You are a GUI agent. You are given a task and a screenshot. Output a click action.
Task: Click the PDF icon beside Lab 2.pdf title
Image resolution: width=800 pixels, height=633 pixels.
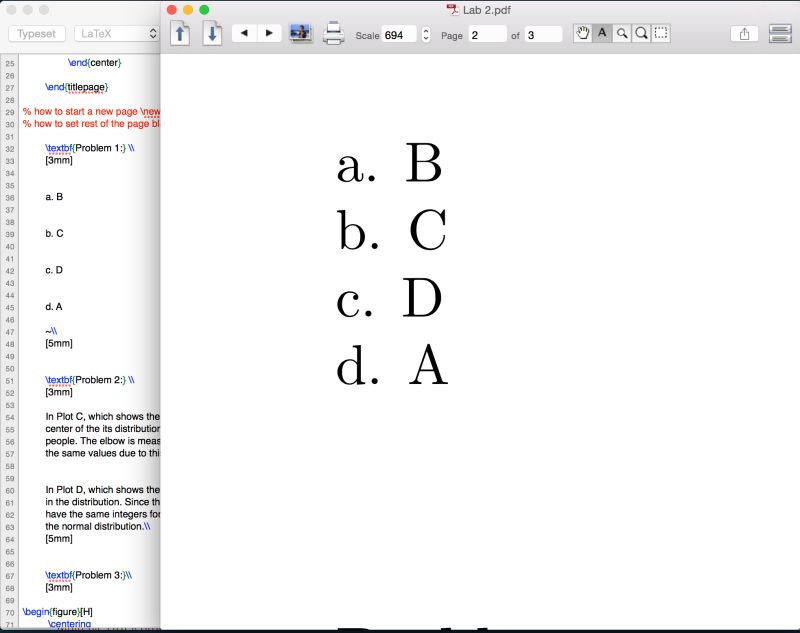point(453,10)
